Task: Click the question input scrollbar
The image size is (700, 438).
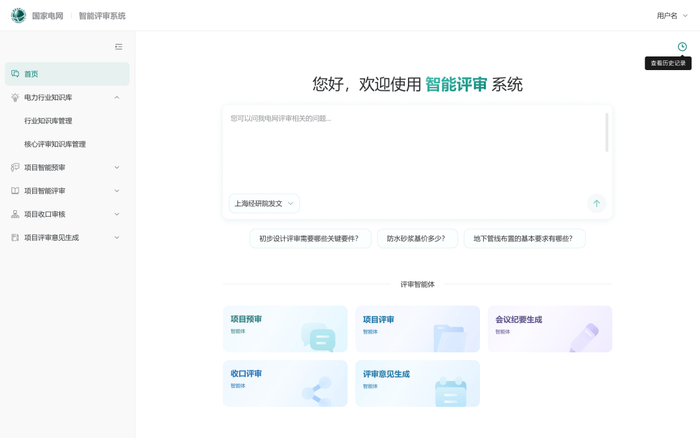Action: [x=606, y=133]
